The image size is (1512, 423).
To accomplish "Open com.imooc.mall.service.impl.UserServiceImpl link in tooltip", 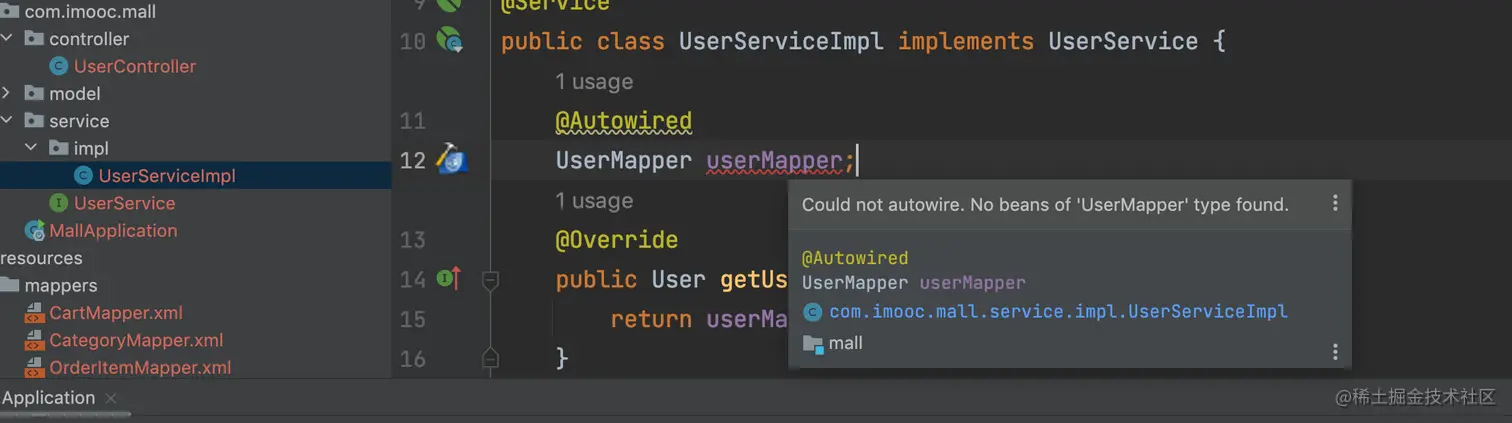I will (x=1058, y=311).
